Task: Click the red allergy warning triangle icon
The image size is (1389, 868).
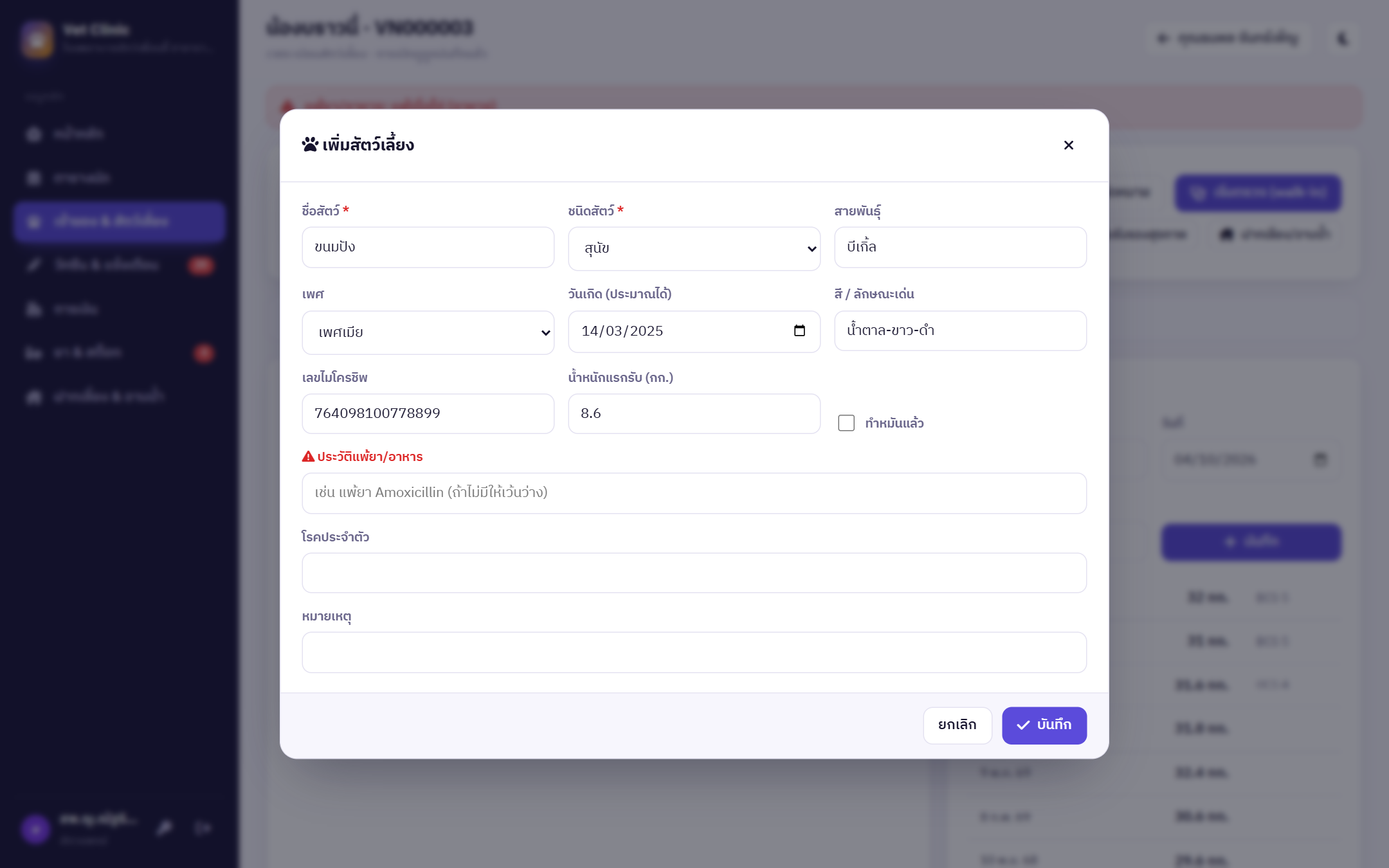Action: 308,457
